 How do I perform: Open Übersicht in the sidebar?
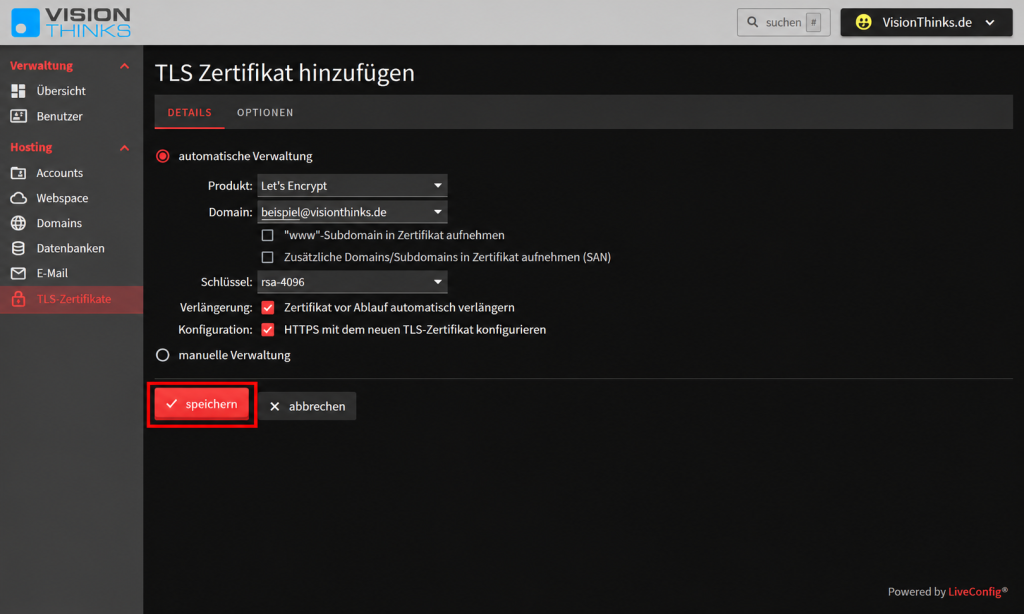tap(71, 91)
